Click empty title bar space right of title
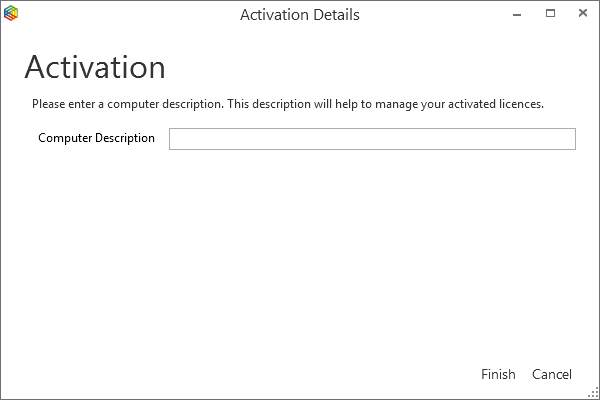This screenshot has width=600, height=400. [430, 15]
